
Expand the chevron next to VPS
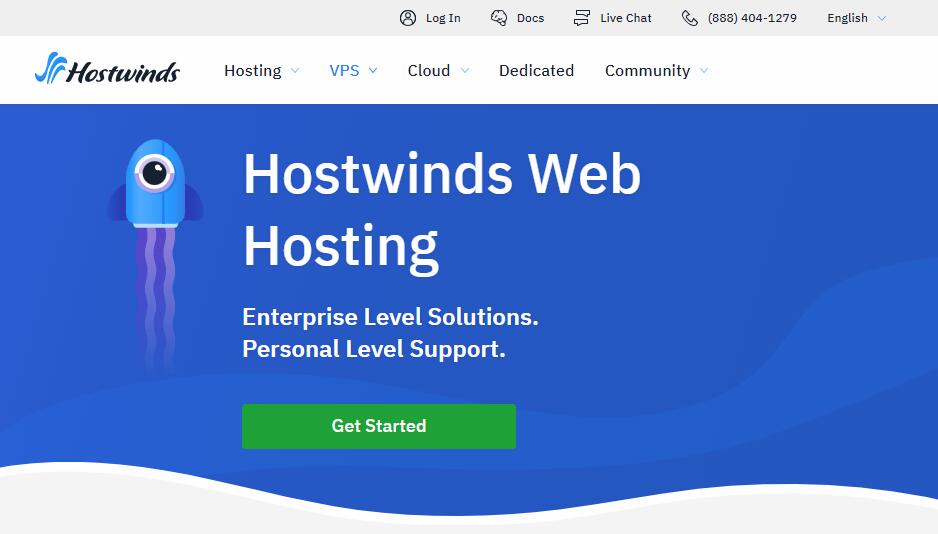(373, 71)
